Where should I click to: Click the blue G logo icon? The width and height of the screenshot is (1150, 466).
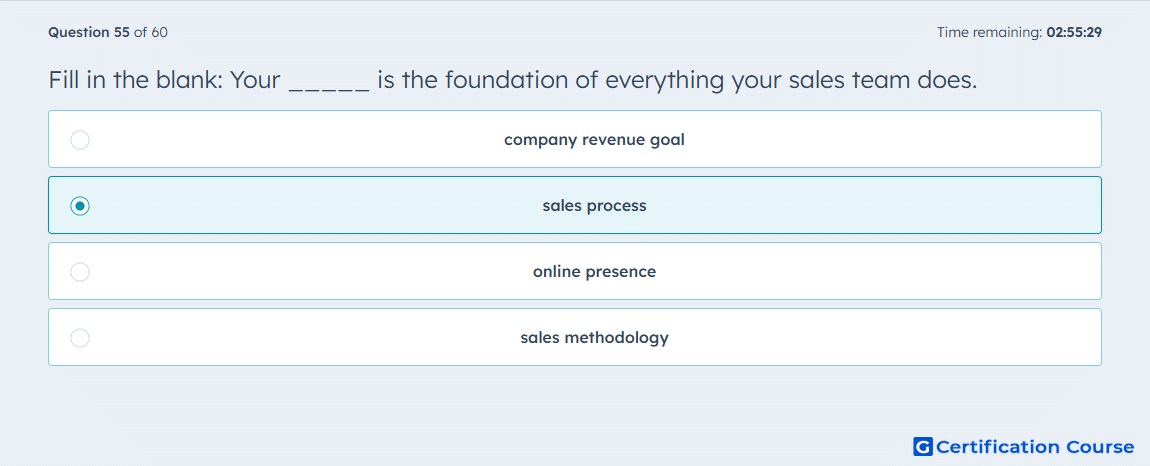pyautogui.click(x=923, y=446)
